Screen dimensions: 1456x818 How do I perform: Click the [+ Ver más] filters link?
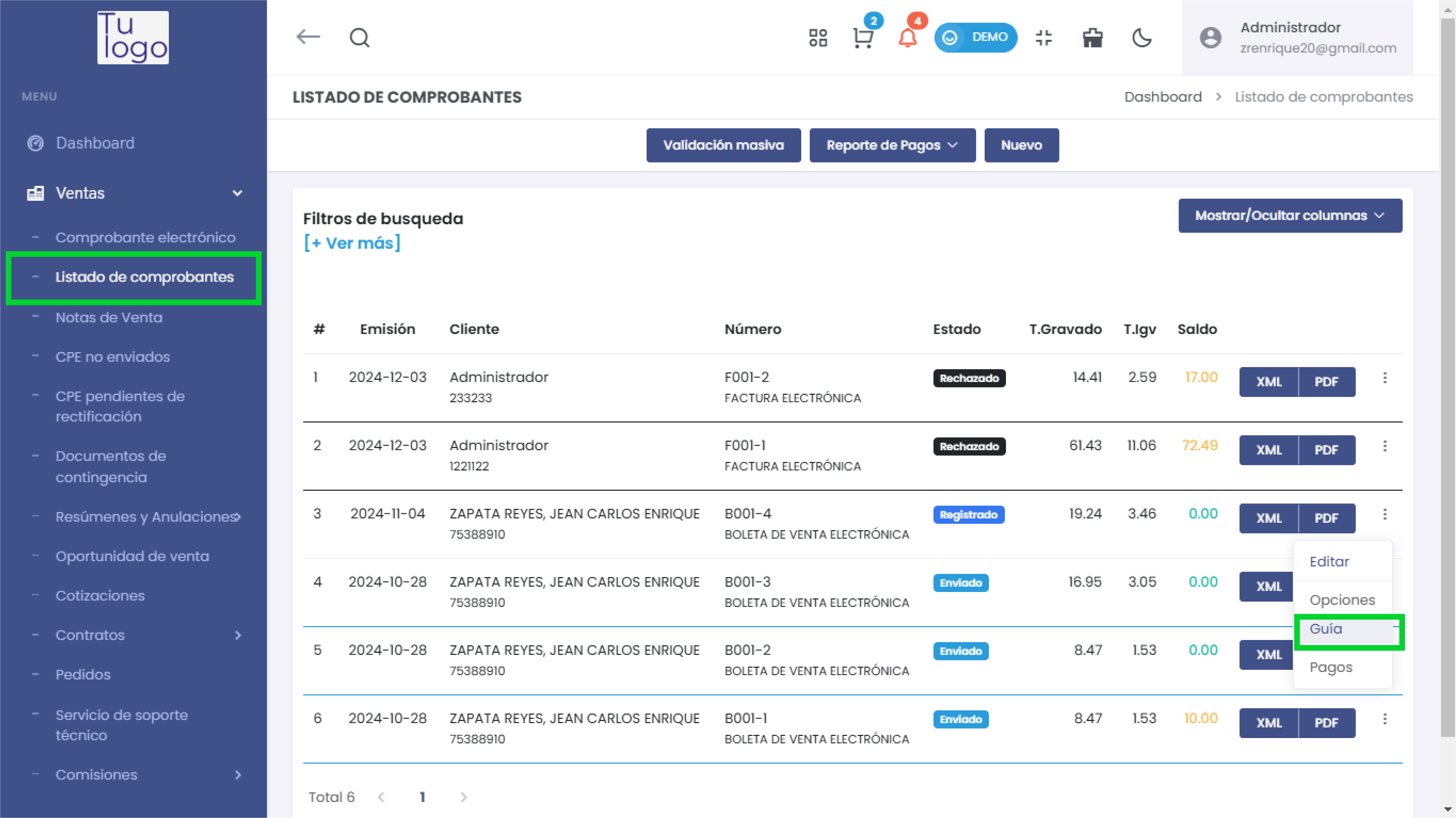point(352,243)
